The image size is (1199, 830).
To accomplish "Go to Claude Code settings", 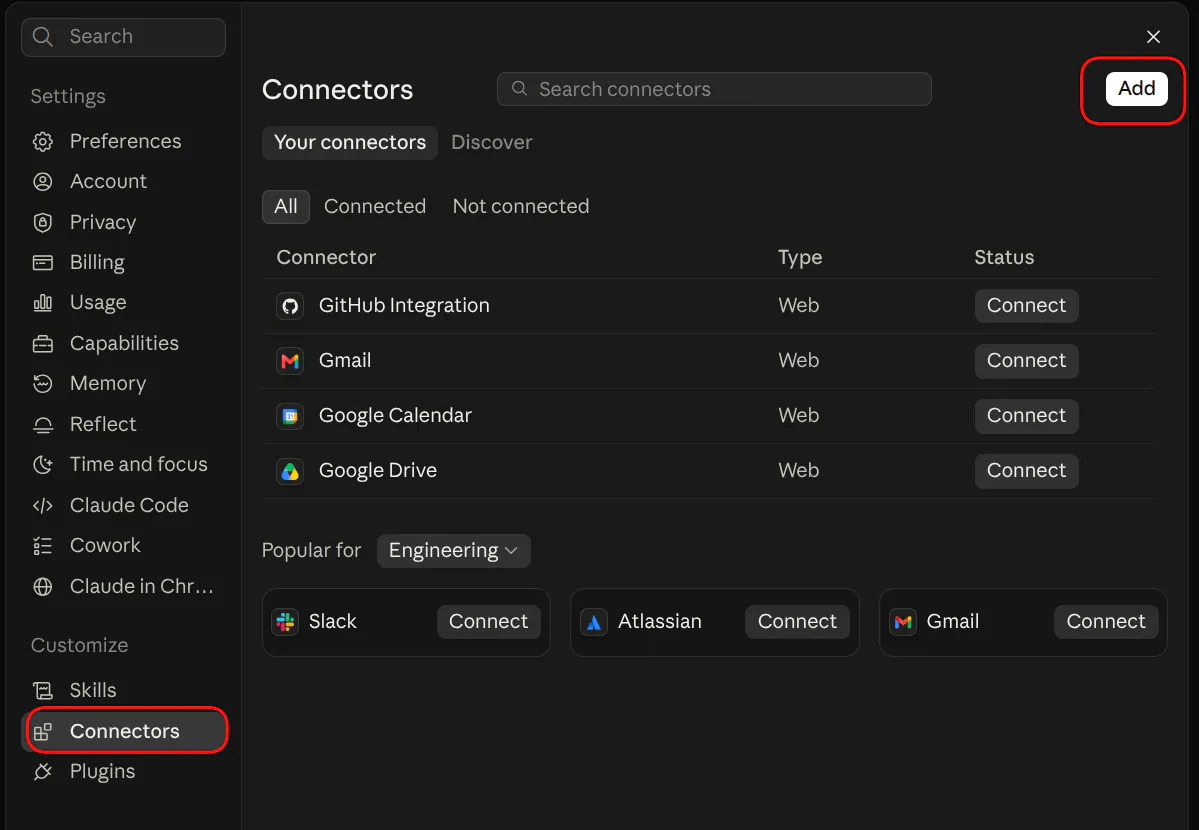I will [125, 506].
